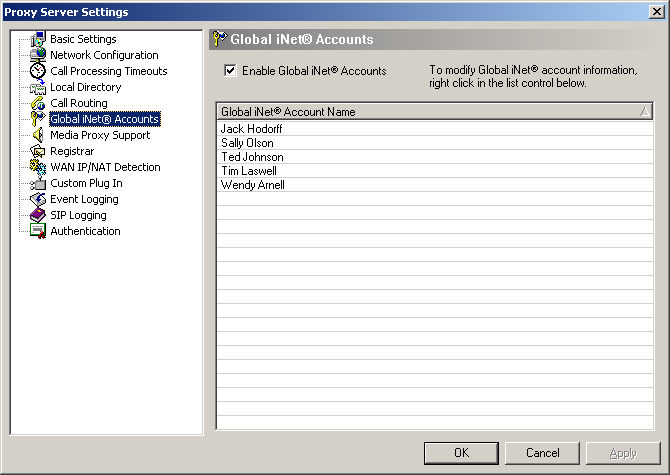Image resolution: width=670 pixels, height=475 pixels.
Task: Click the WAN IP/NAT Detection gears icon
Action: click(x=38, y=167)
